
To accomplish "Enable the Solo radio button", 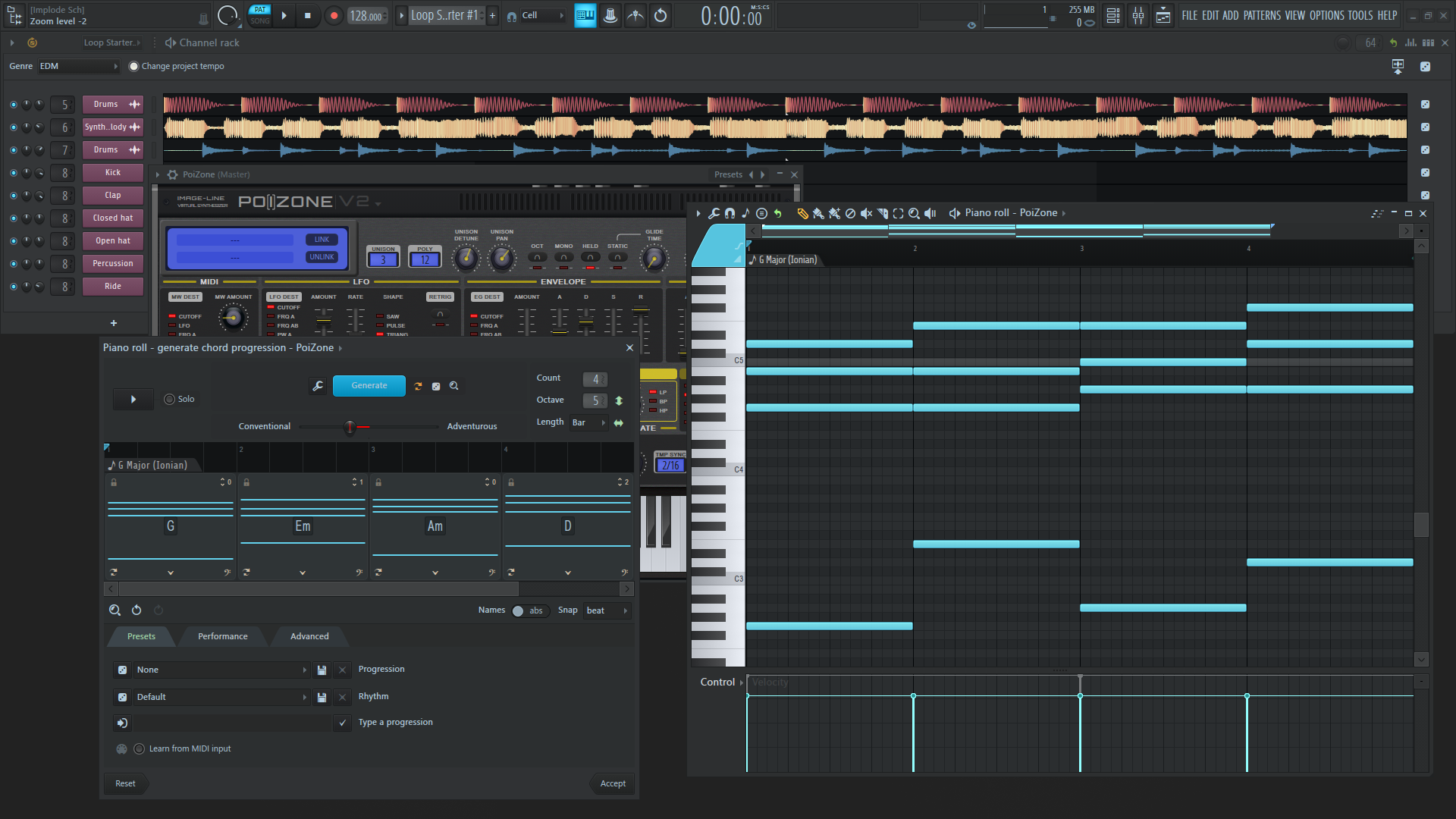I will coord(169,399).
